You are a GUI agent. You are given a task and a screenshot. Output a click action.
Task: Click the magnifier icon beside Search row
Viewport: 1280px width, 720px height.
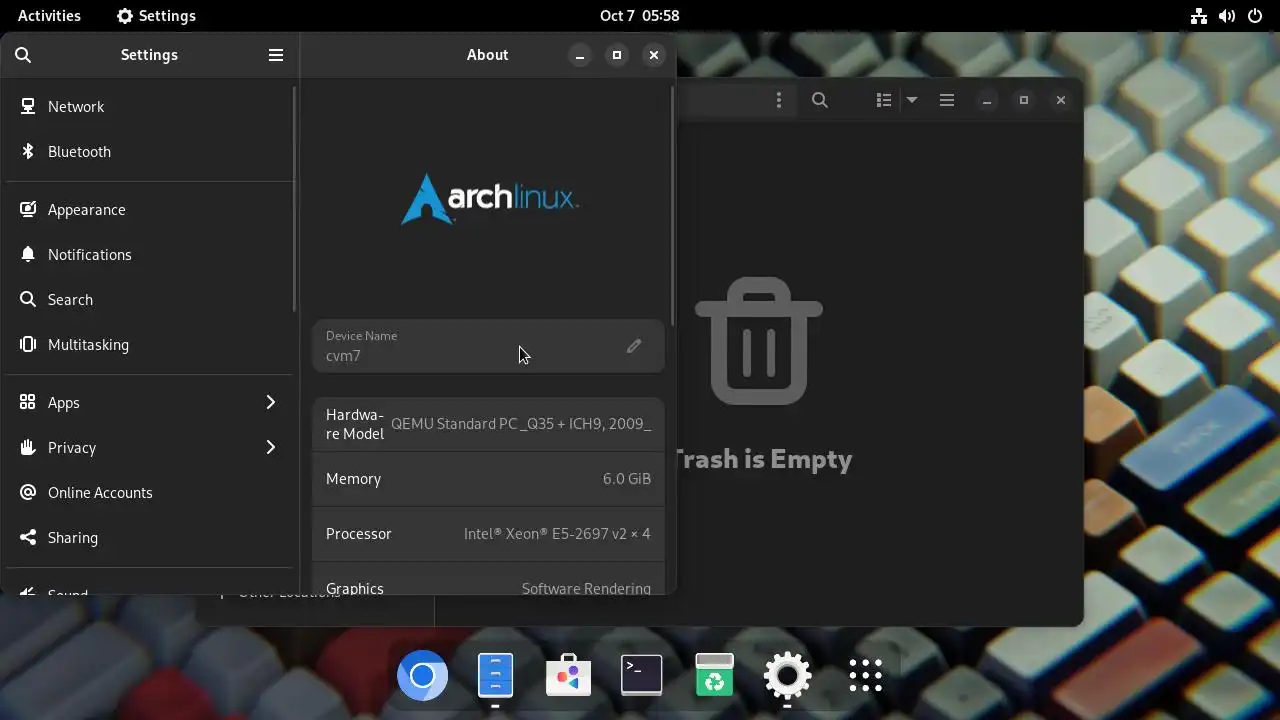click(28, 299)
